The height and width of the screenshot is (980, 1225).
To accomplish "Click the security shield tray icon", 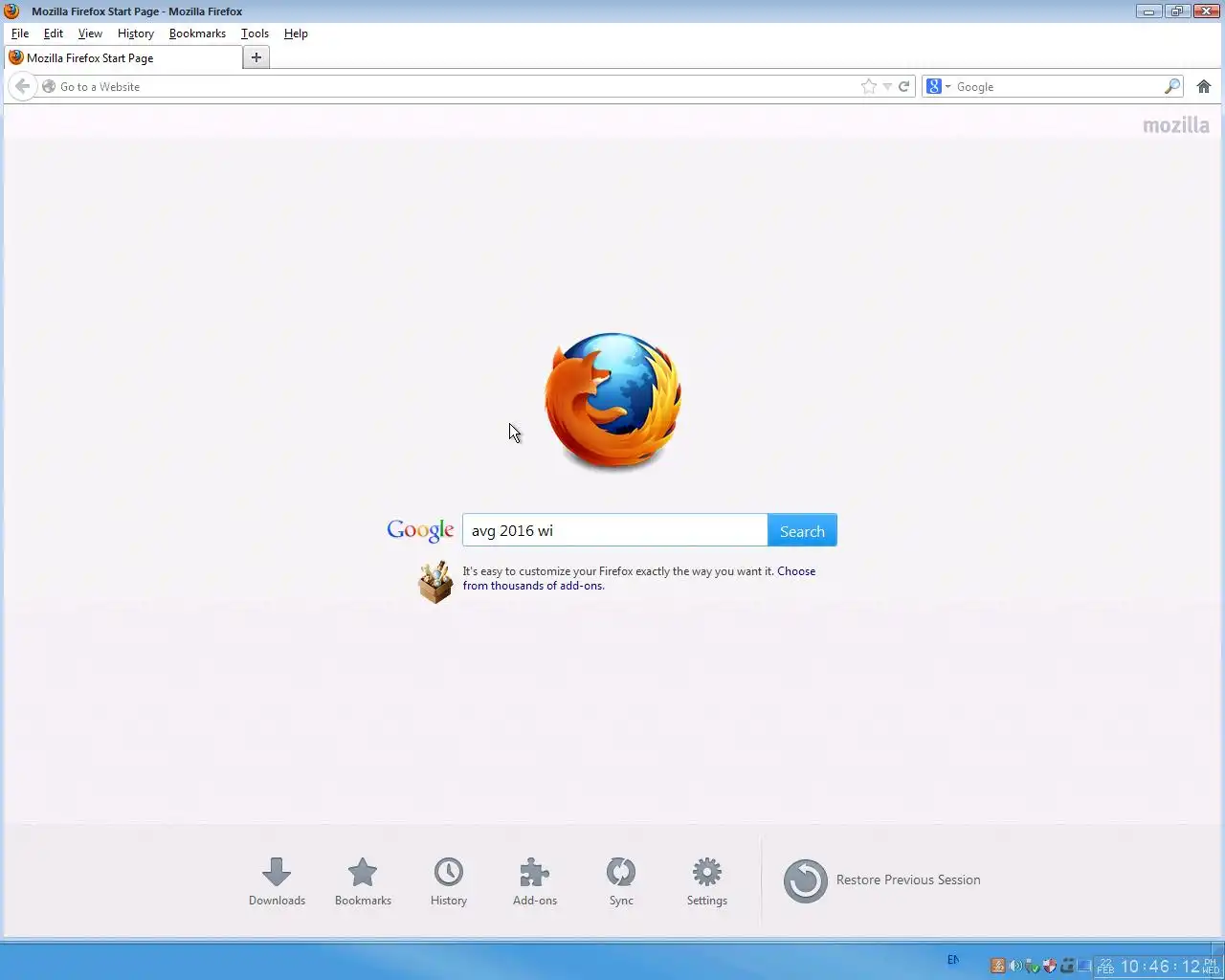I will point(1049,966).
